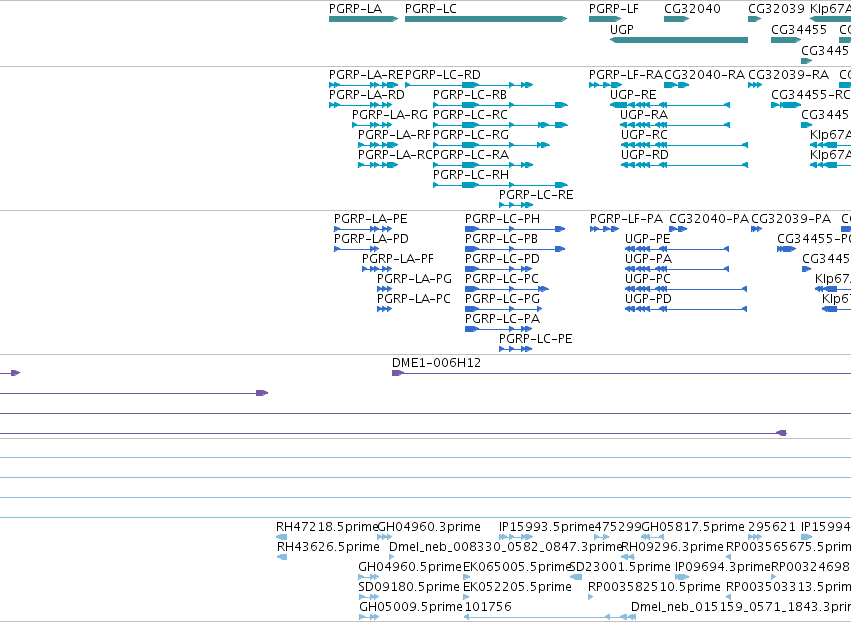Select protein label PGRP-LC-PA

click(x=503, y=319)
